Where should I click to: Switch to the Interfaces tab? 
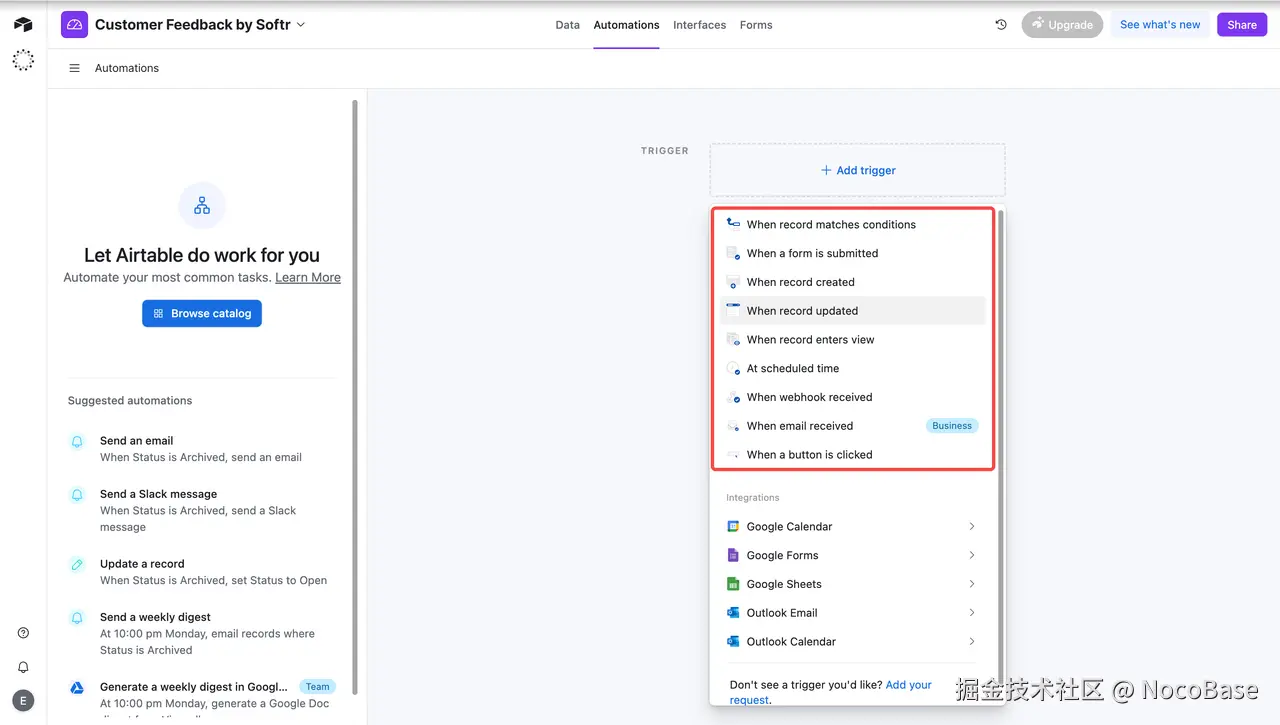pos(699,25)
